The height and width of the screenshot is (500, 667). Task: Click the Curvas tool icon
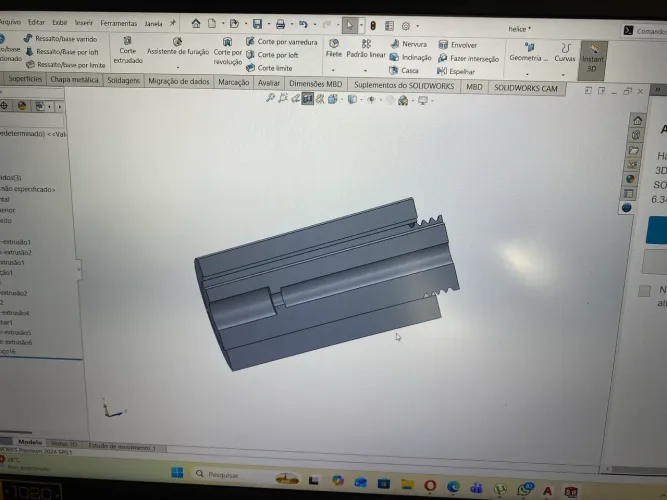pos(565,53)
